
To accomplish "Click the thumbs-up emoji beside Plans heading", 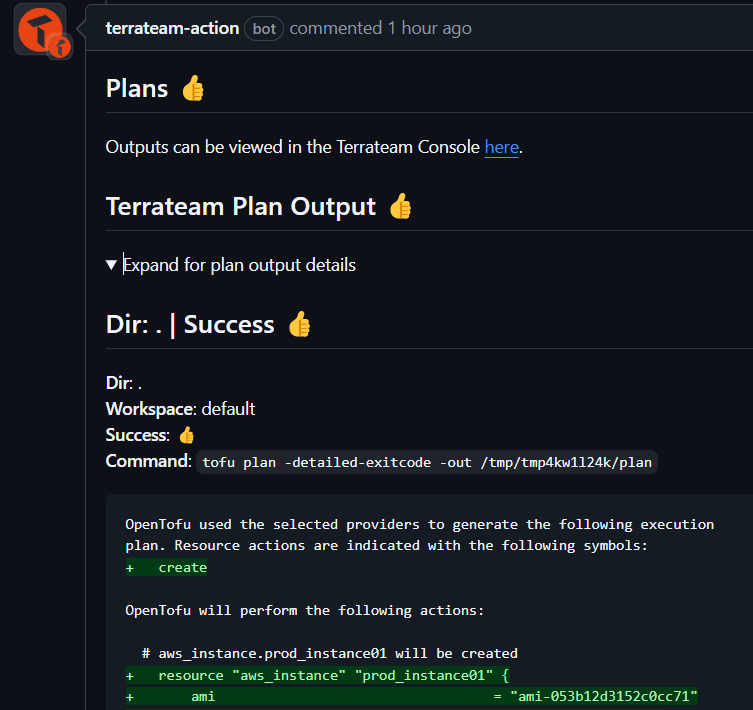I will (193, 88).
